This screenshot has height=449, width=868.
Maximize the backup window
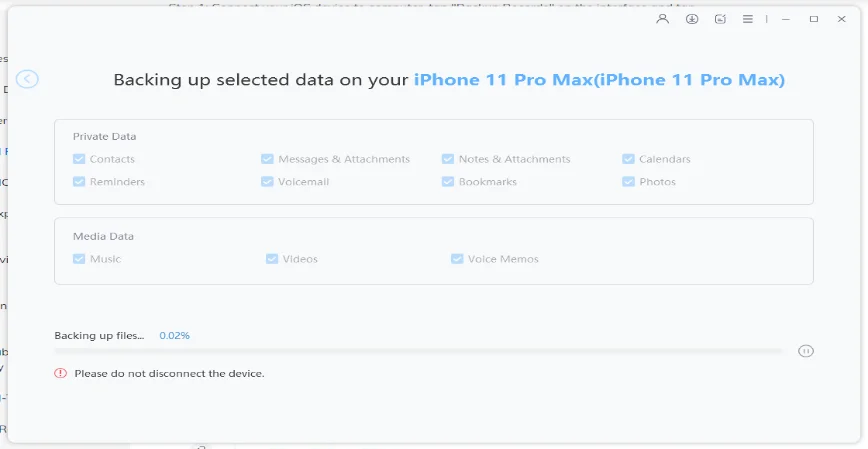click(x=813, y=19)
